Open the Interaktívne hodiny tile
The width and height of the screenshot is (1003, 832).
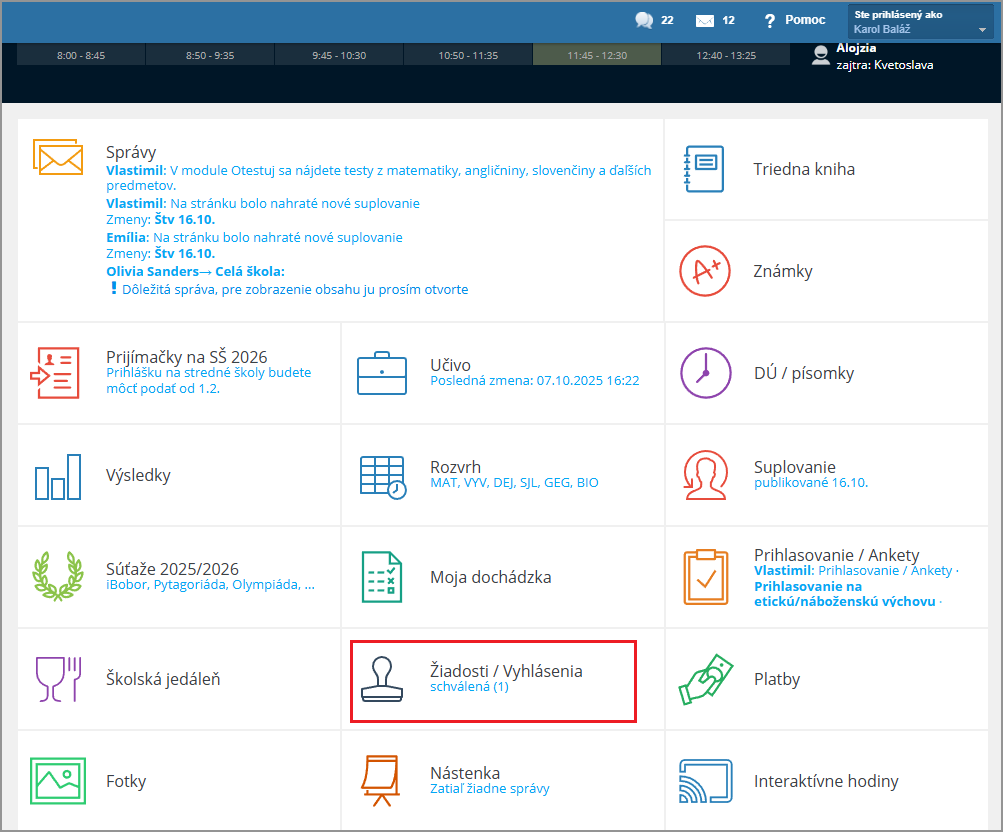pos(825,781)
